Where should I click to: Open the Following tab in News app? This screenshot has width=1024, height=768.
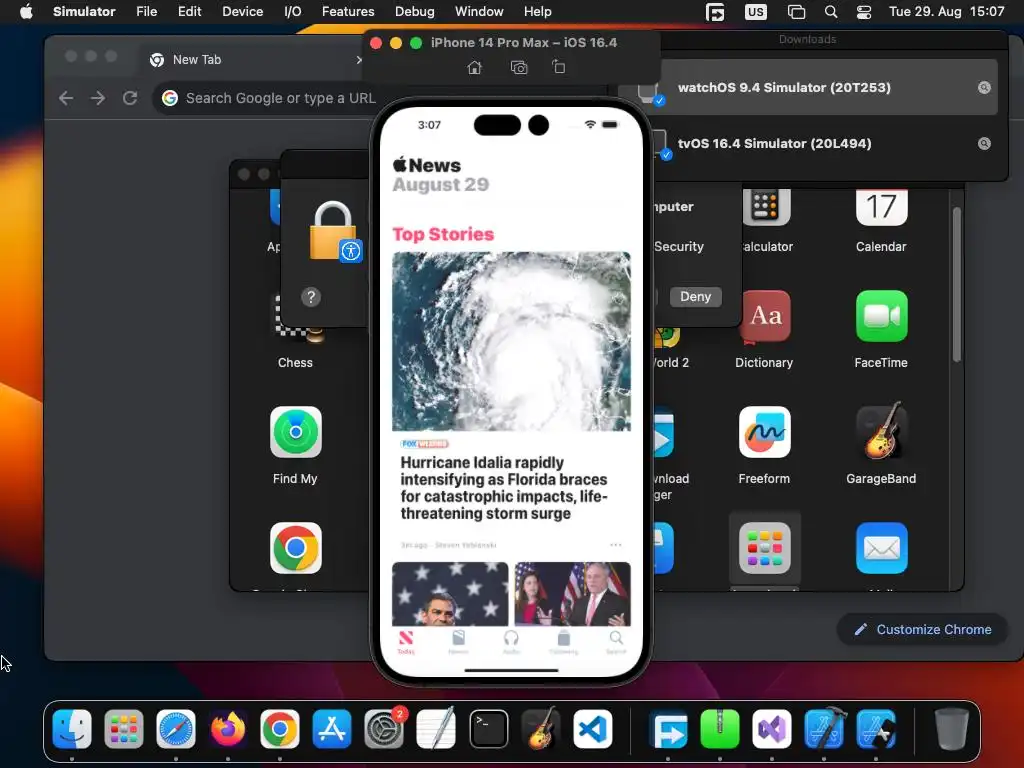pos(564,641)
